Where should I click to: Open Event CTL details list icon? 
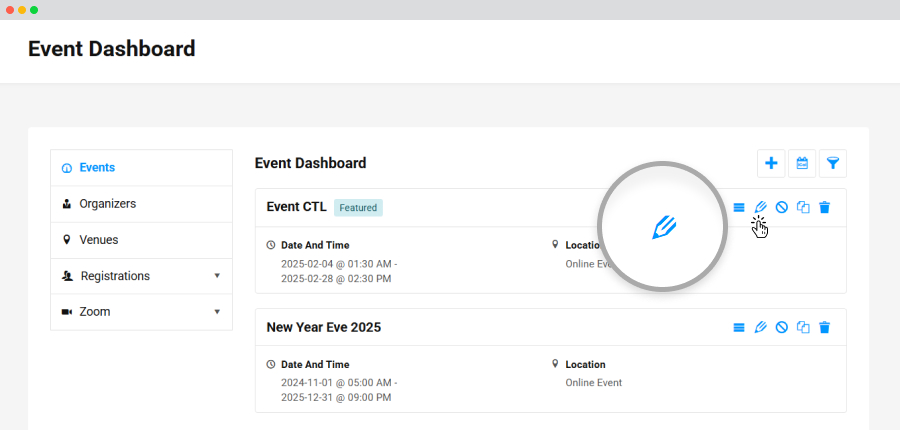pyautogui.click(x=739, y=207)
